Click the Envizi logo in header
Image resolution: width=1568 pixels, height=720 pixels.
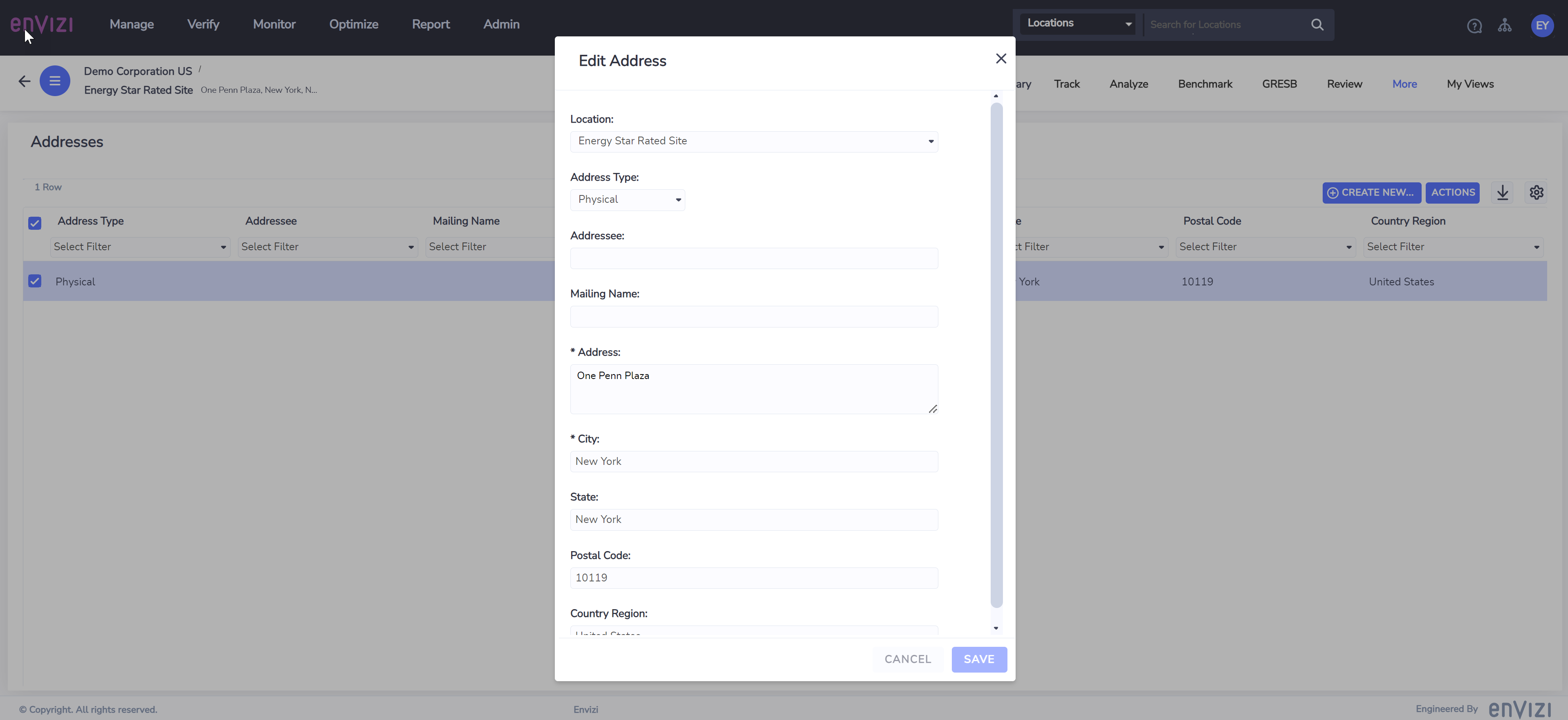coord(41,25)
